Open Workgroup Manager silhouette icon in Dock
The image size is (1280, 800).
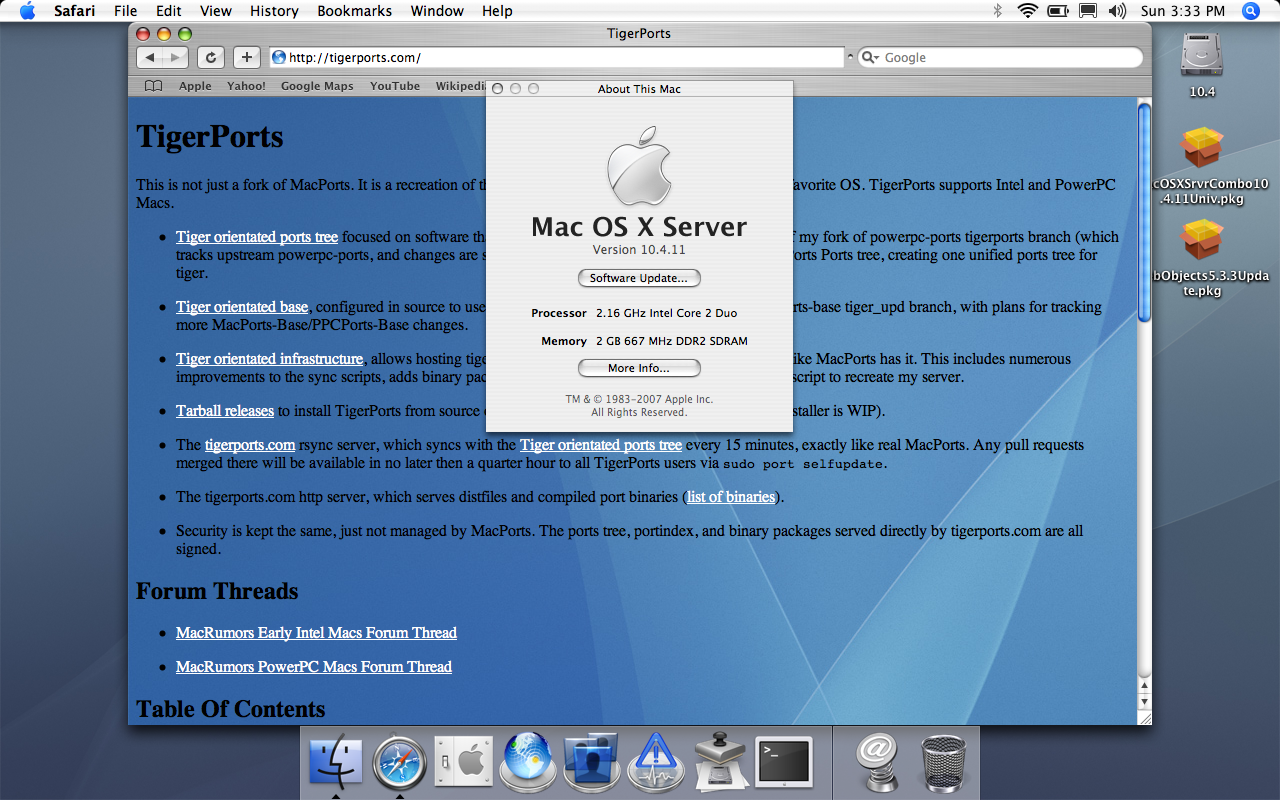click(591, 762)
